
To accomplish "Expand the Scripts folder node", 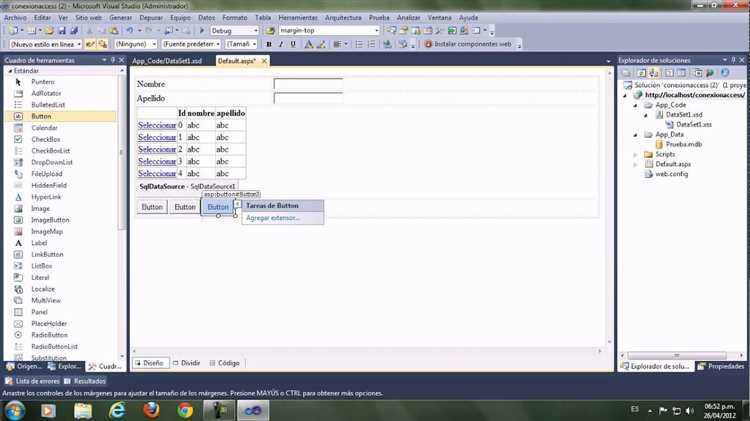I will pyautogui.click(x=635, y=155).
